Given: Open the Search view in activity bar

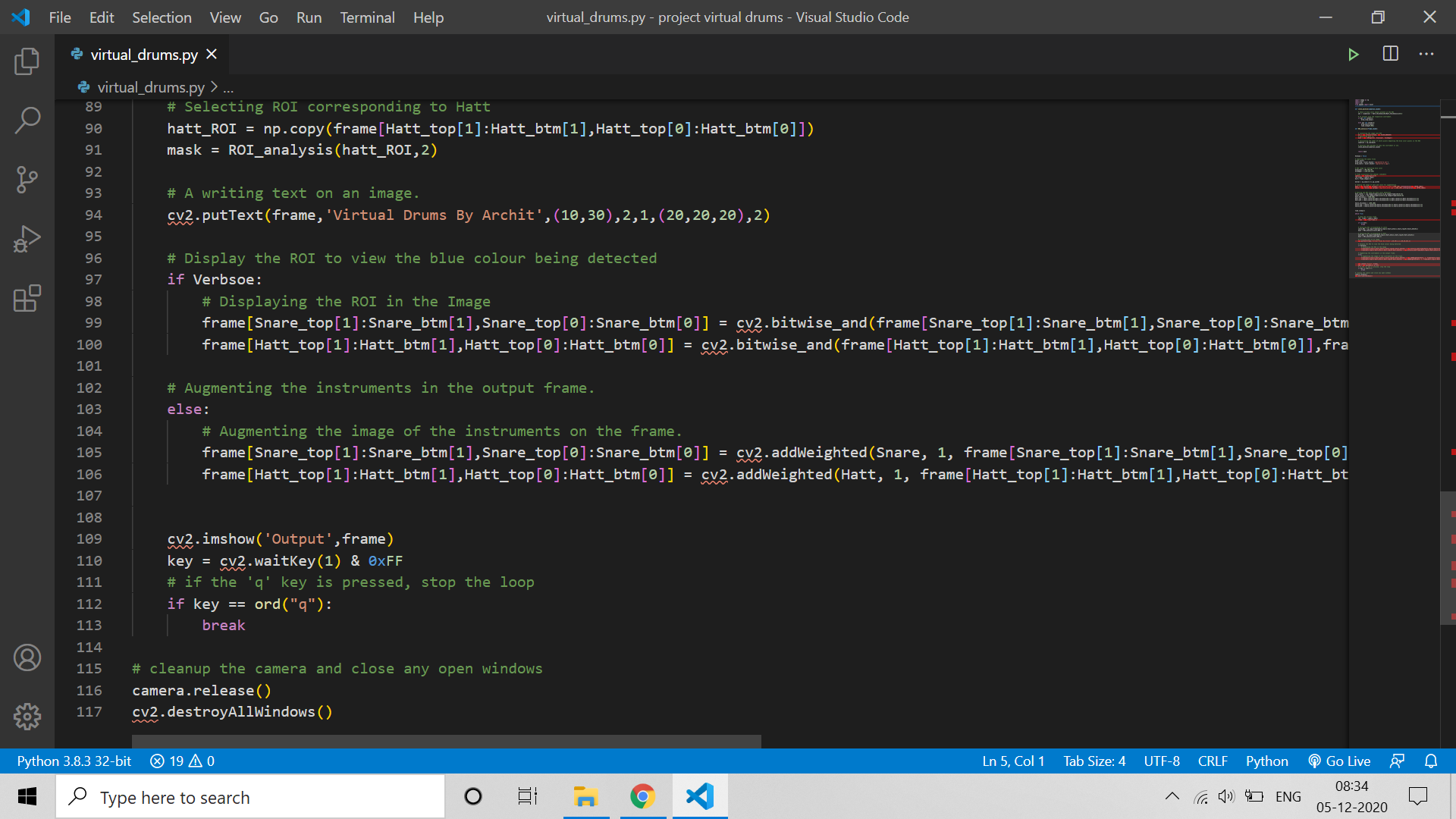Looking at the screenshot, I should pos(27,120).
